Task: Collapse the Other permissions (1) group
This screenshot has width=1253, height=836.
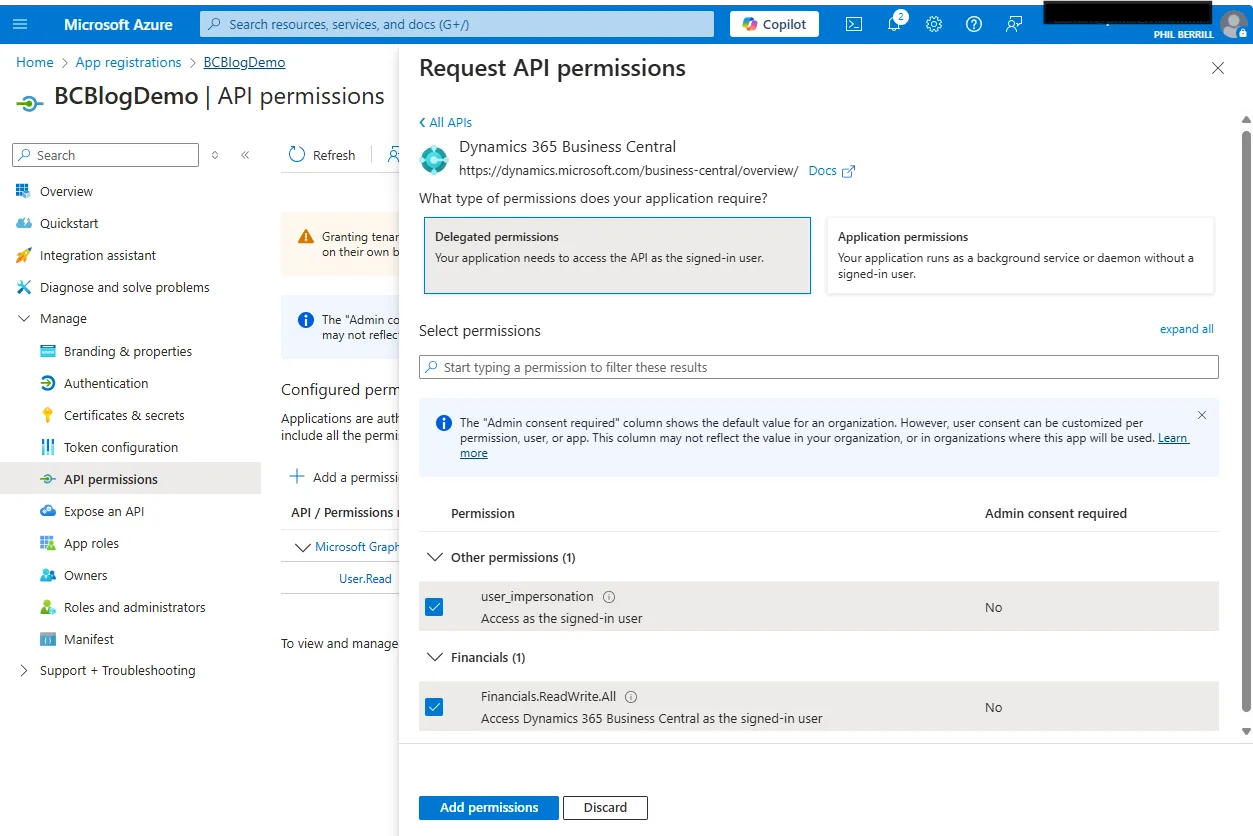Action: pyautogui.click(x=434, y=557)
